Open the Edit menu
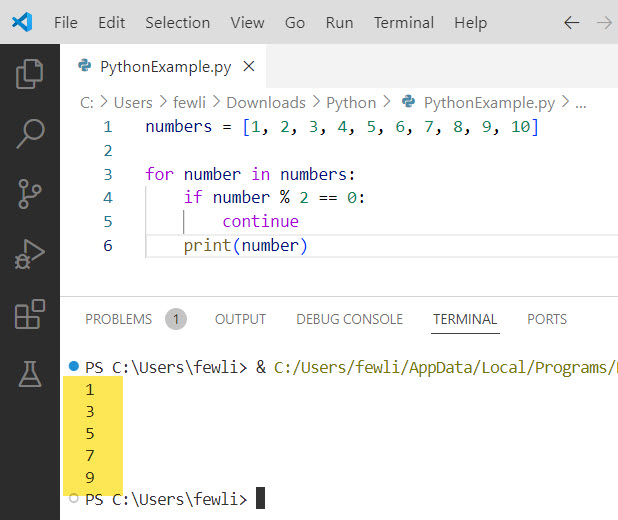 point(112,23)
